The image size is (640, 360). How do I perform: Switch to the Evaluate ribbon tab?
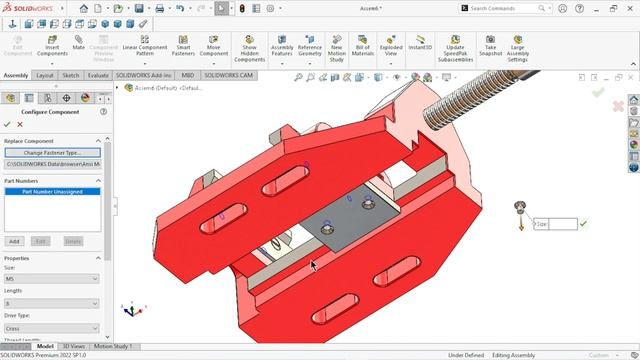[x=98, y=76]
